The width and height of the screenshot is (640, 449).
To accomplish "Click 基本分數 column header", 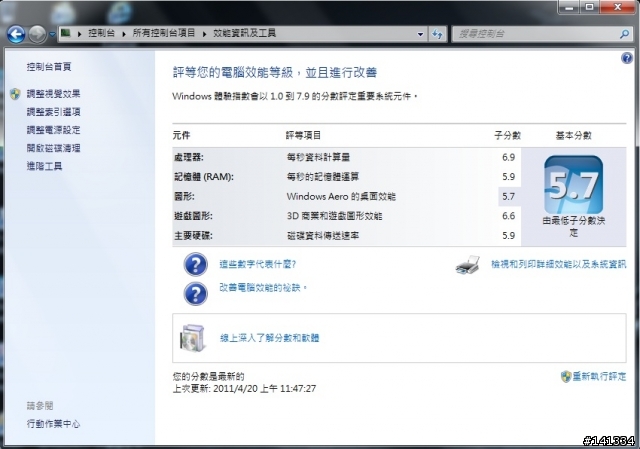I will [x=573, y=135].
